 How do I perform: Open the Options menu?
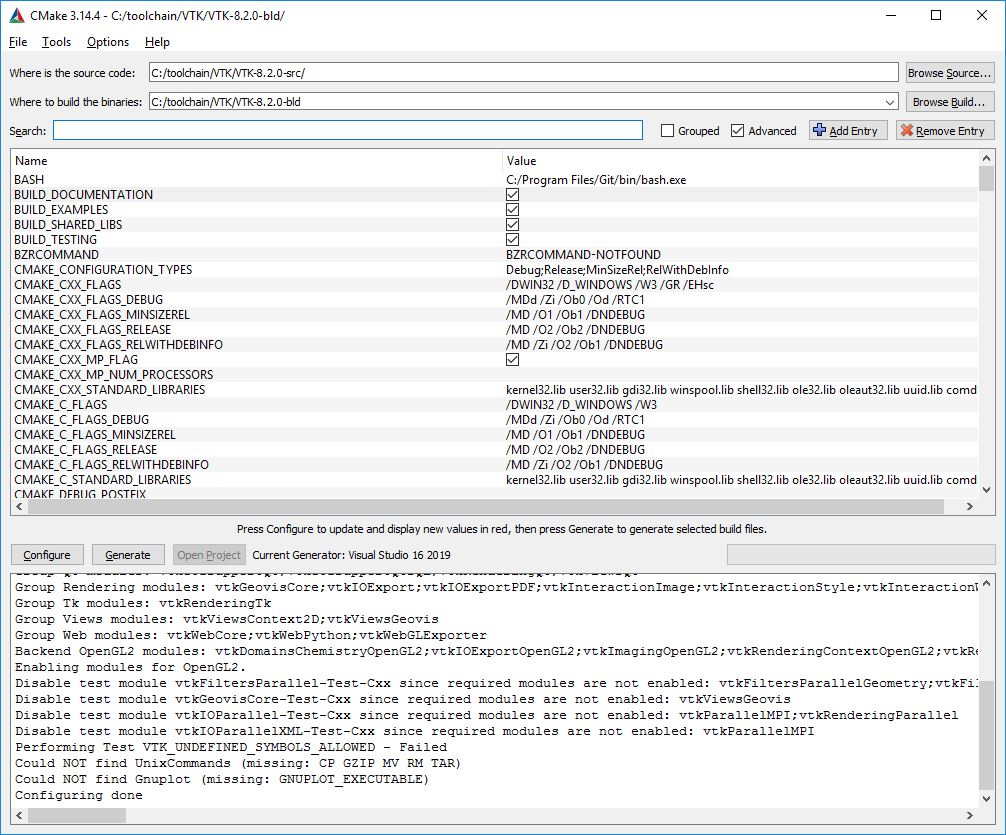[x=108, y=42]
